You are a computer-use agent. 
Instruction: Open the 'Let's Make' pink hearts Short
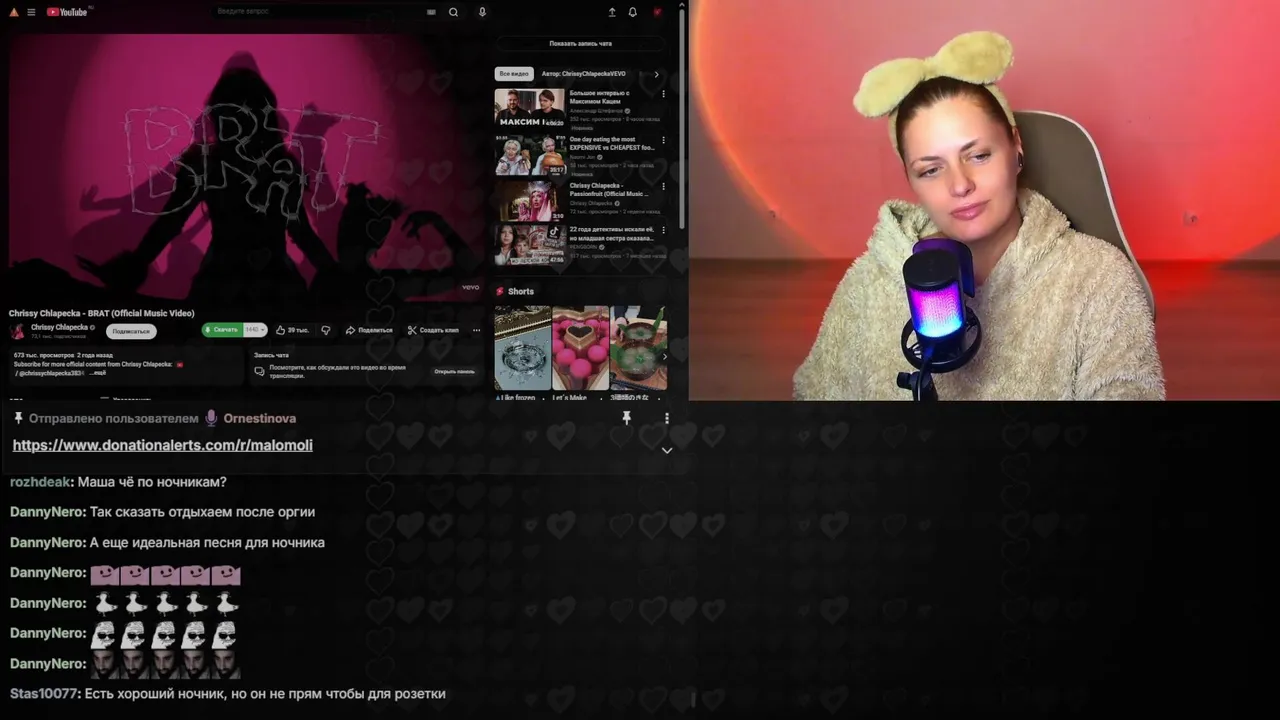tap(580, 348)
